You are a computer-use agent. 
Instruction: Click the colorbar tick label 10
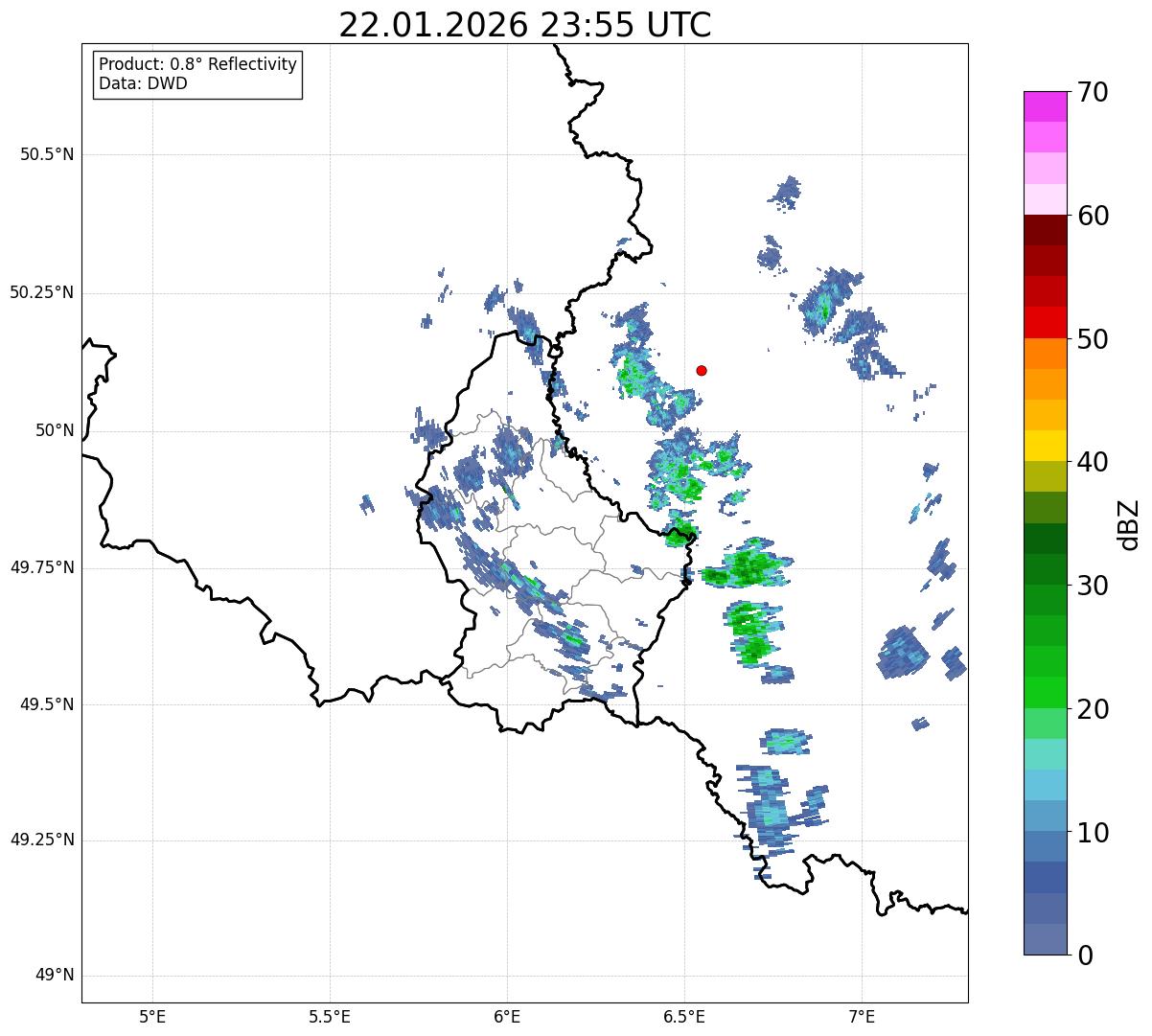coord(1094,832)
